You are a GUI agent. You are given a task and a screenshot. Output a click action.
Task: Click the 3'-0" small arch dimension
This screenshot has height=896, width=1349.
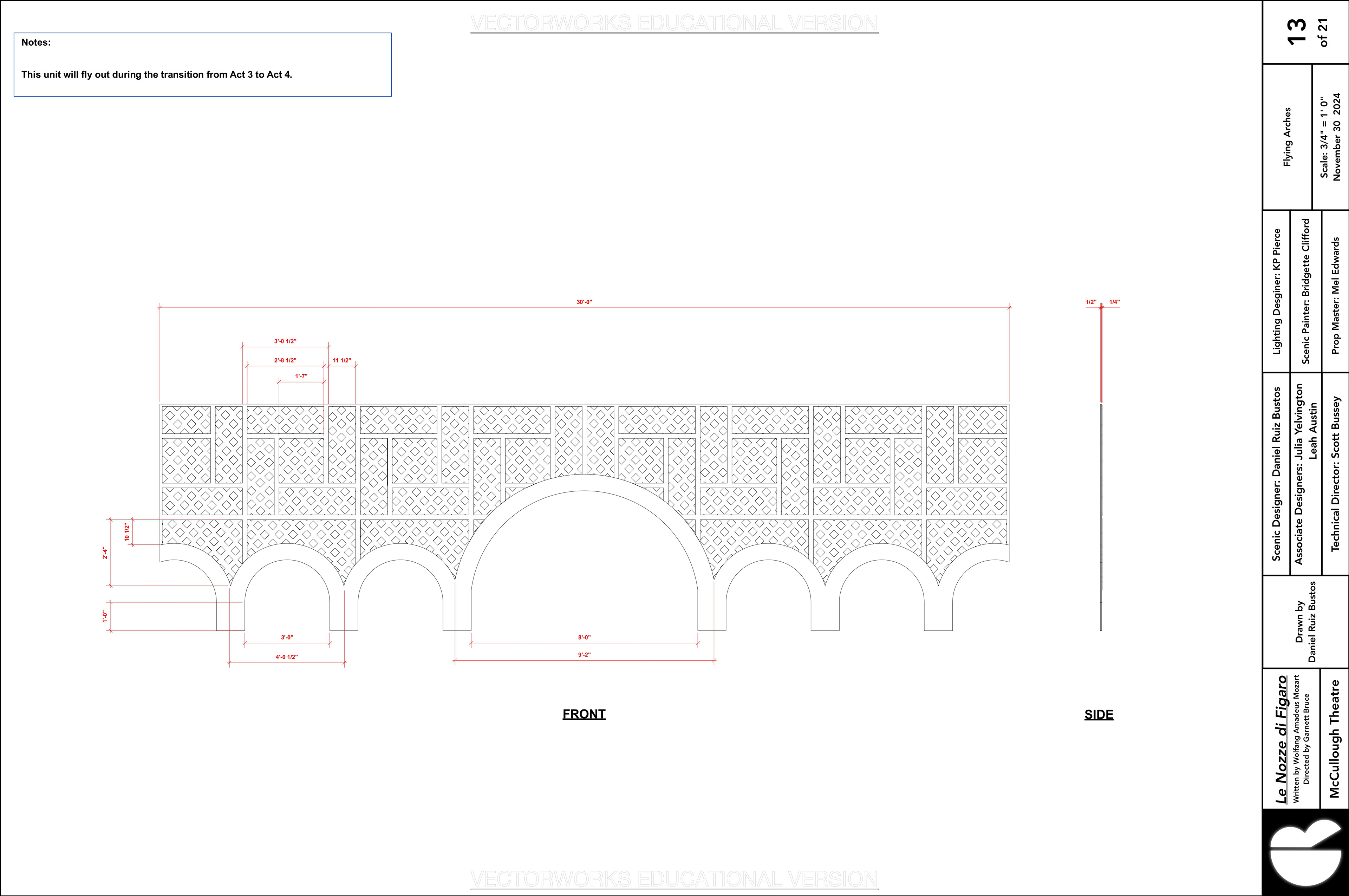pyautogui.click(x=287, y=637)
